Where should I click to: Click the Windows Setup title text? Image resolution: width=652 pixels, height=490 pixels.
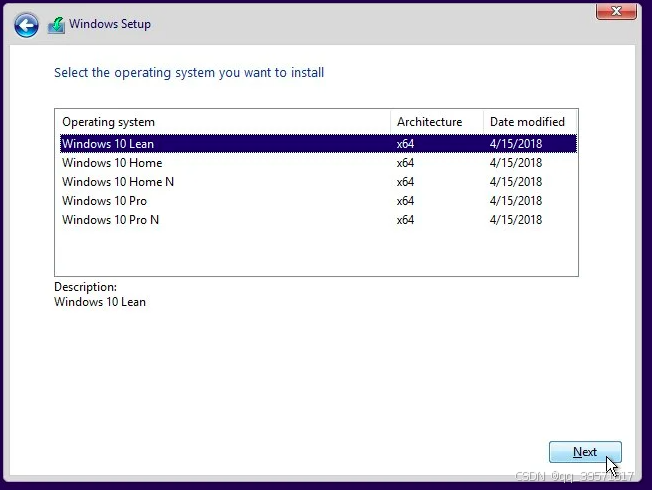(110, 24)
